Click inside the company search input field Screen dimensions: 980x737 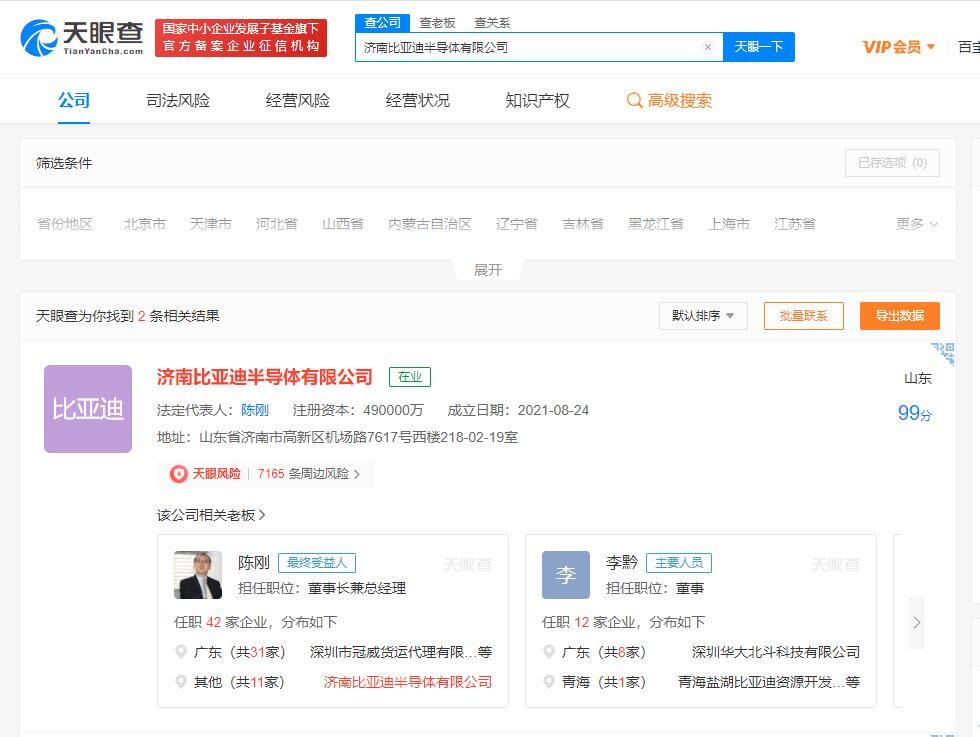[x=530, y=47]
